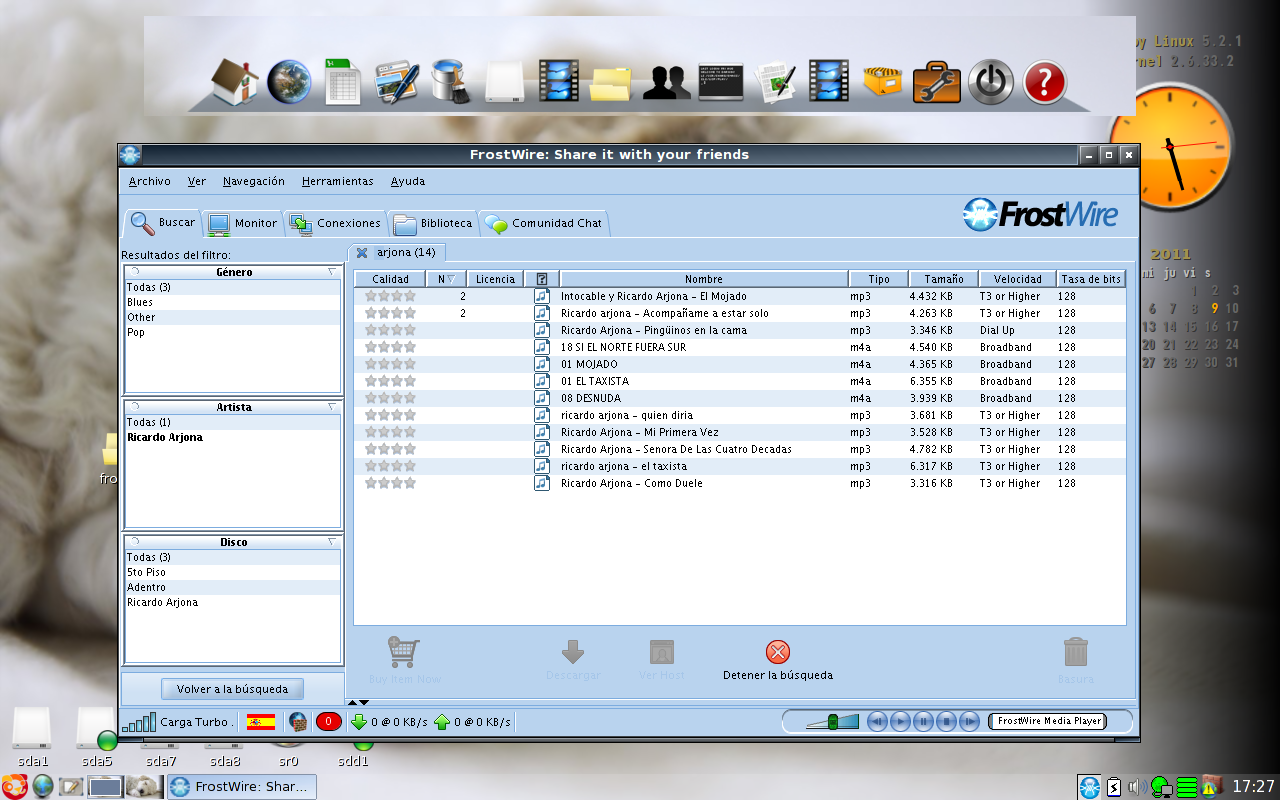Click the upload speed arrow indicator
The image size is (1280, 800).
coord(442,721)
